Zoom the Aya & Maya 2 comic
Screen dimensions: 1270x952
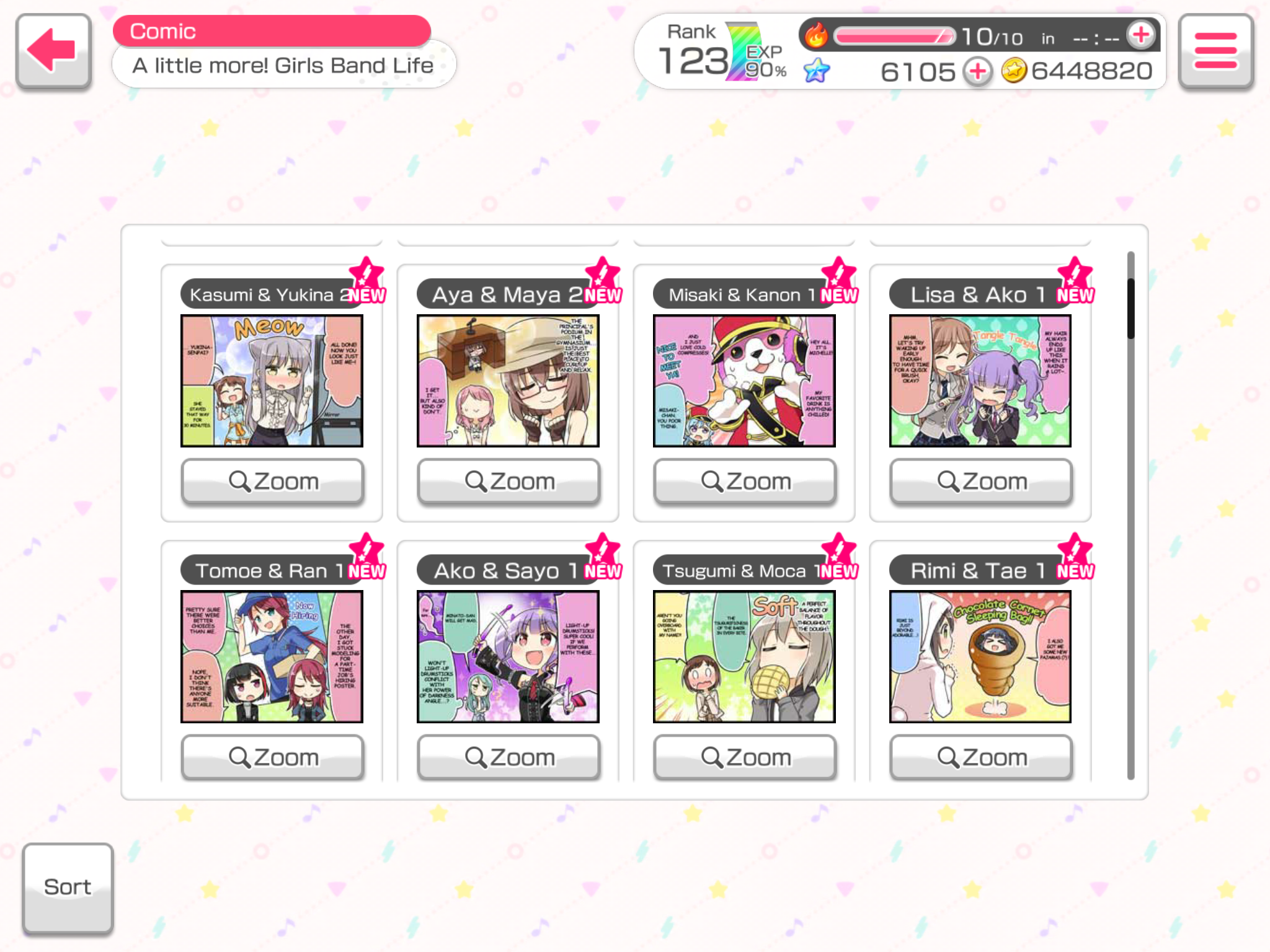click(508, 481)
